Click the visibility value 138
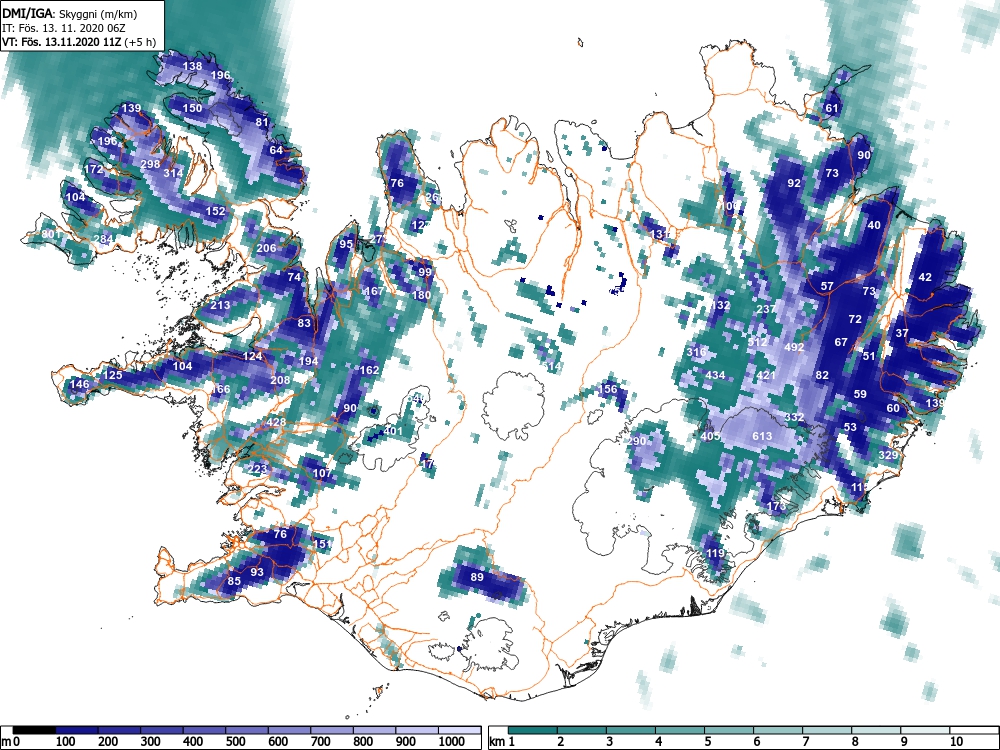This screenshot has width=1000, height=750. click(x=192, y=66)
